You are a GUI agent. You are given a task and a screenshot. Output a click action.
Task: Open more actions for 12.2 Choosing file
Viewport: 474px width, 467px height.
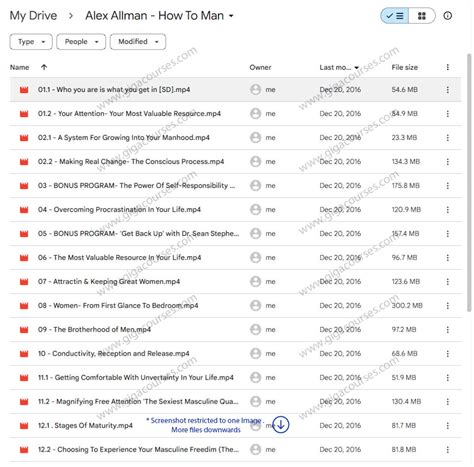click(x=448, y=450)
